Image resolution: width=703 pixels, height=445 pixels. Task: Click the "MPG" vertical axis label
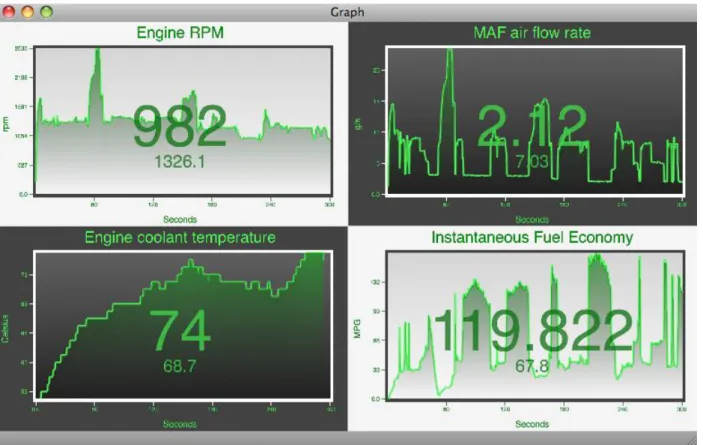357,328
